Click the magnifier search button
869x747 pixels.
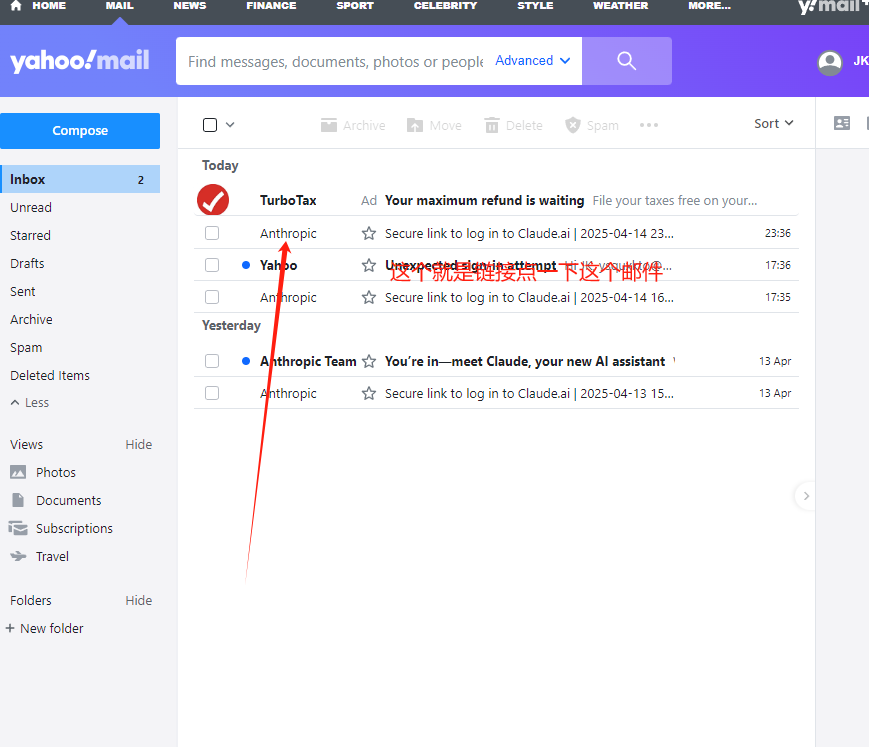tap(627, 61)
